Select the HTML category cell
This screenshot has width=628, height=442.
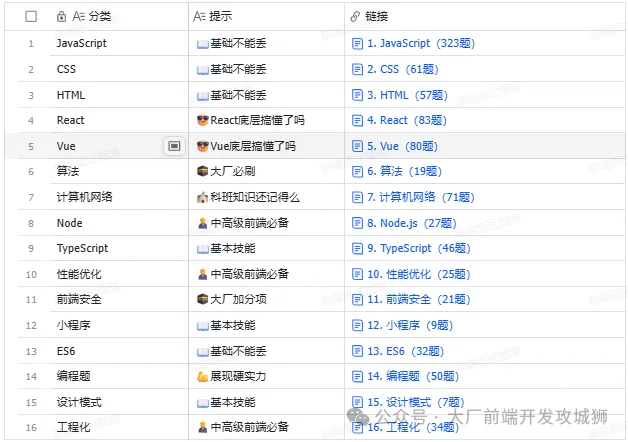coord(119,95)
